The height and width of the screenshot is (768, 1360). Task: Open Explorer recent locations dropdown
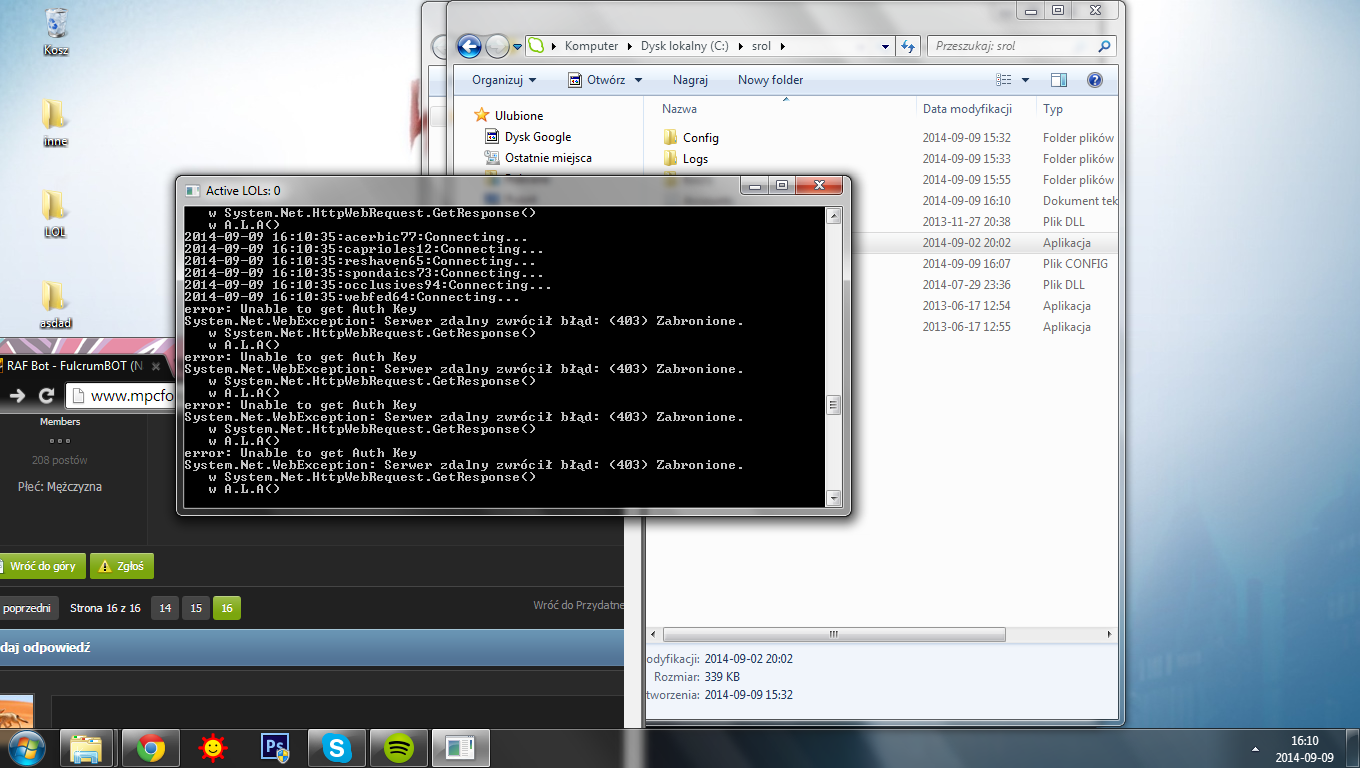click(517, 47)
